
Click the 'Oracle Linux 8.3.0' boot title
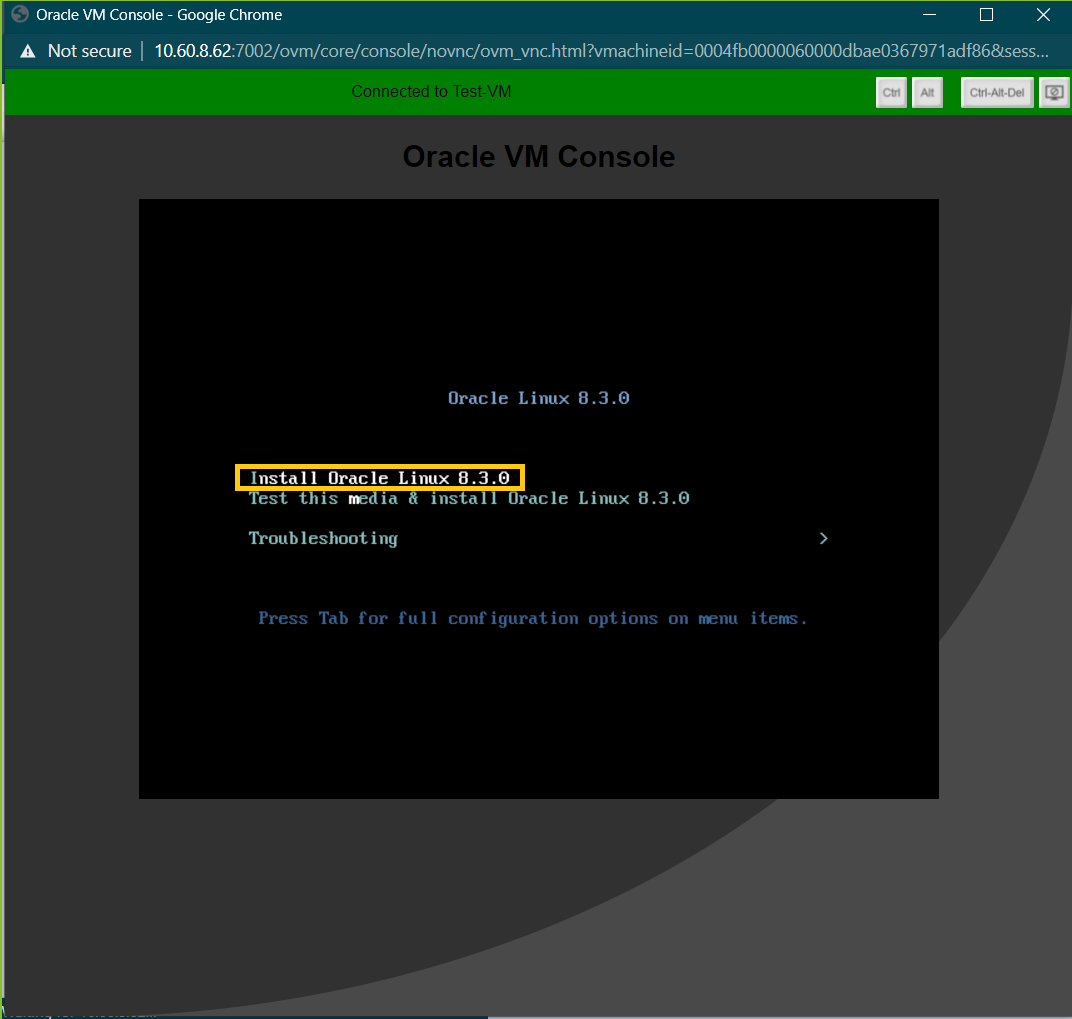pos(539,398)
